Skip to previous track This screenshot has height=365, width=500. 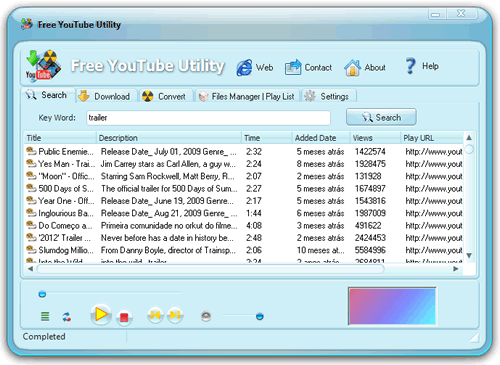pos(155,315)
